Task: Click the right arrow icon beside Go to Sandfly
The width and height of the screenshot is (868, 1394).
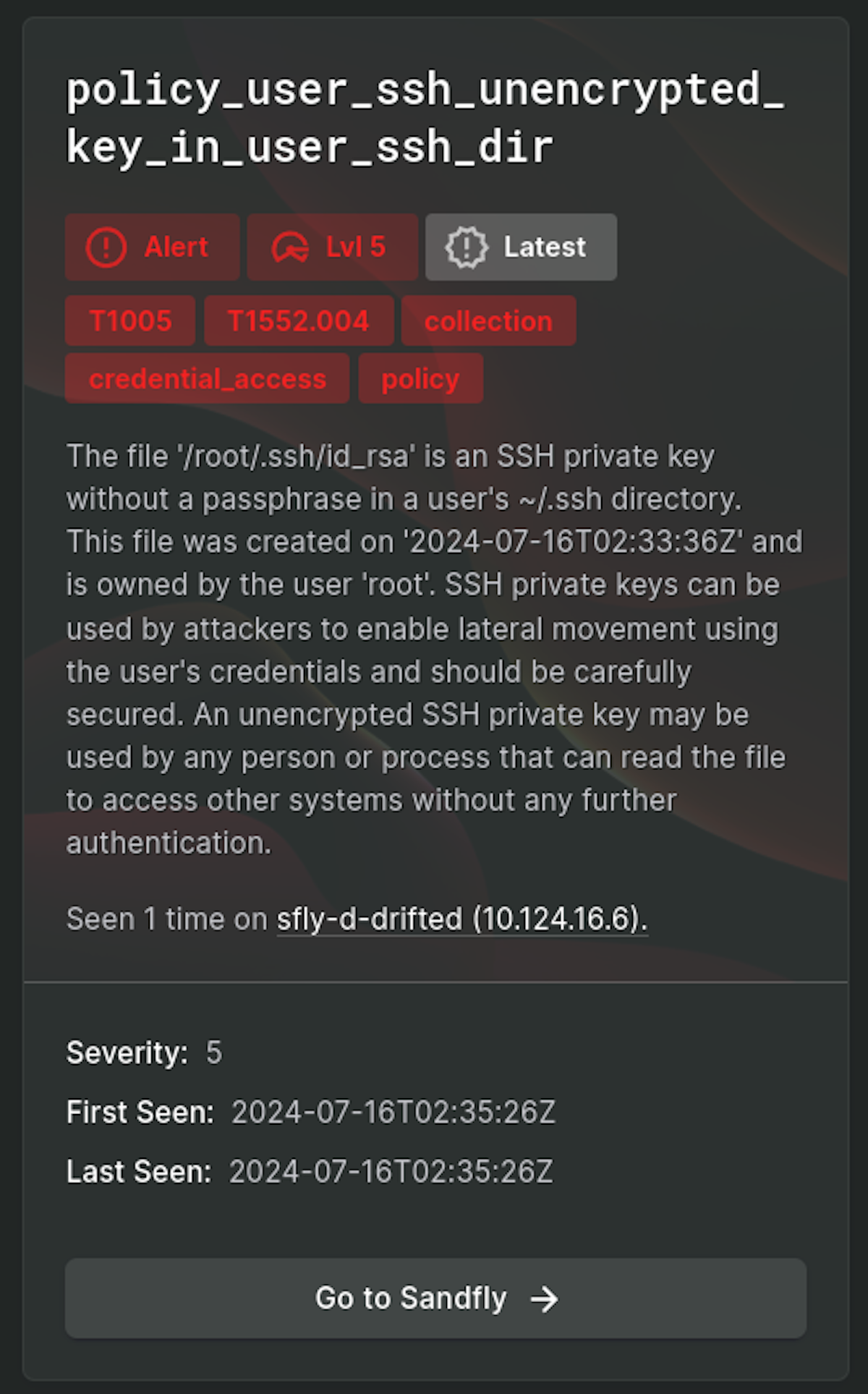Action: 544,1299
